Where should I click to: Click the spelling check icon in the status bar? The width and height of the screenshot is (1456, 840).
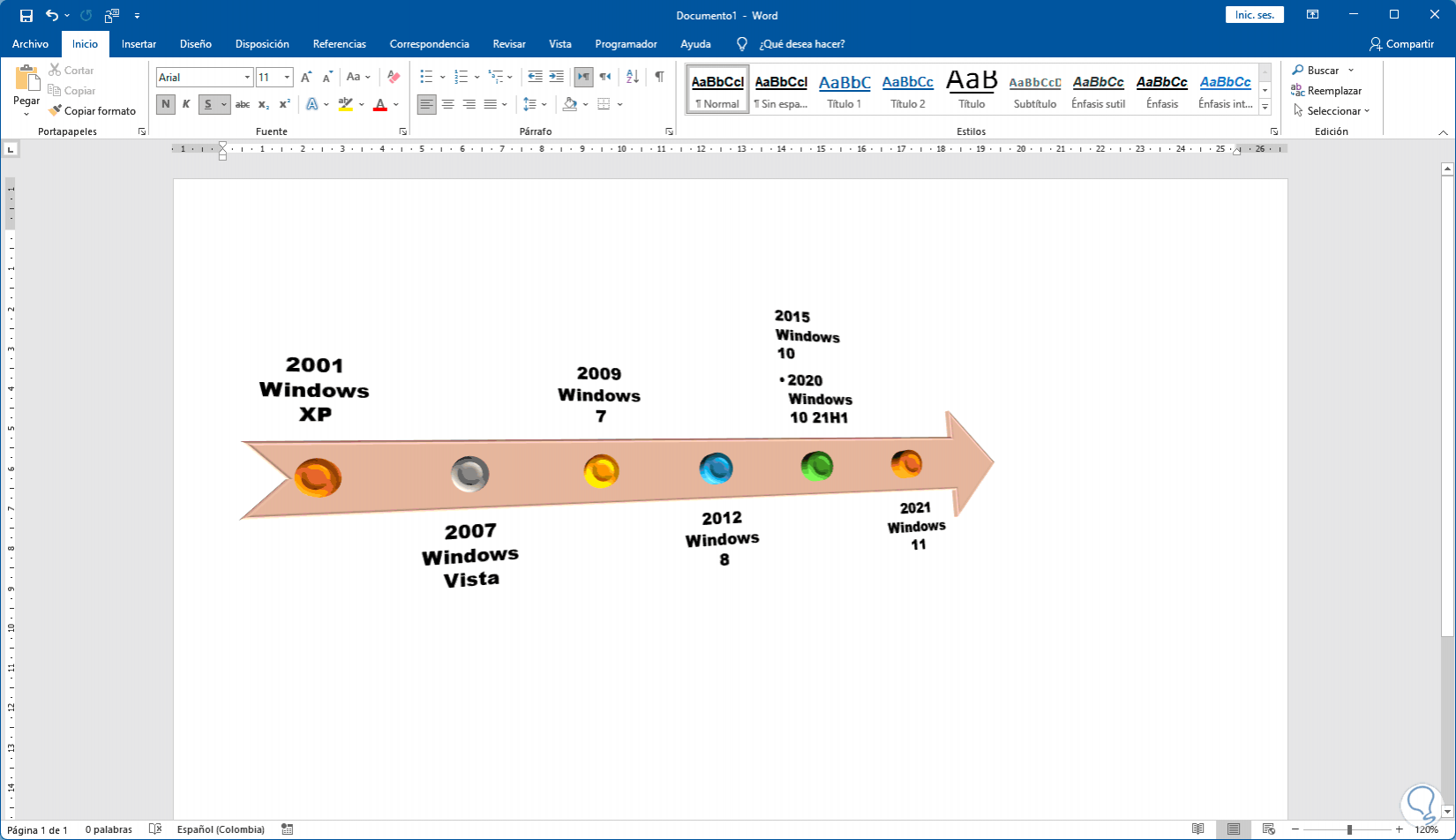[155, 829]
